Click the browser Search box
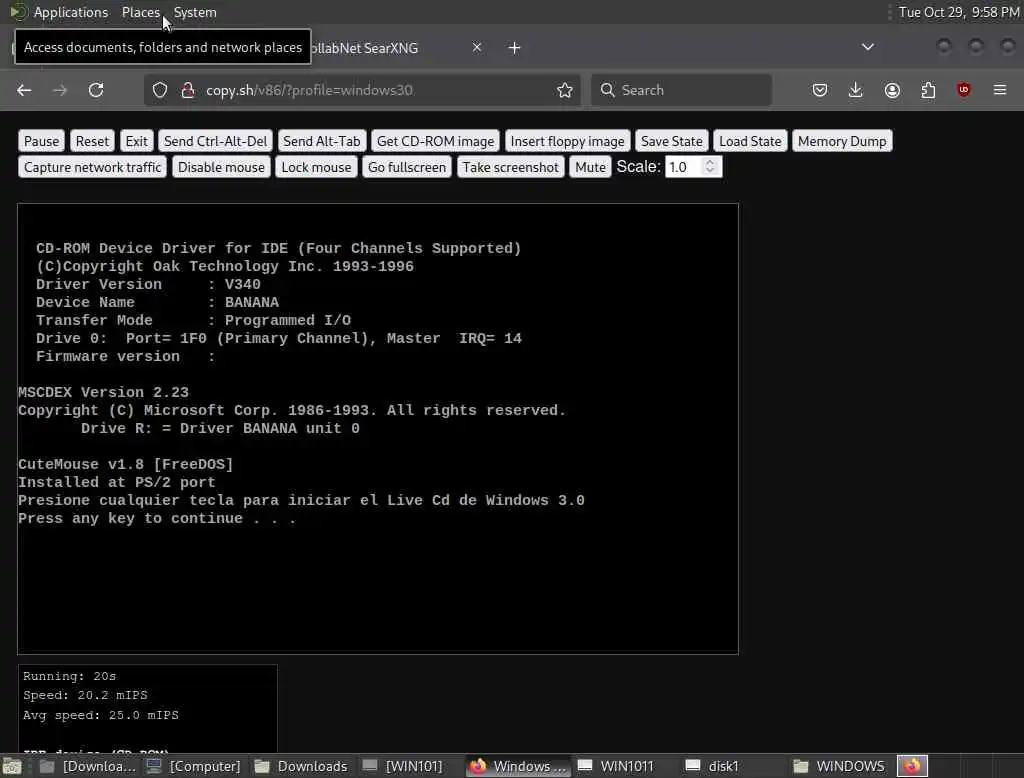This screenshot has width=1024, height=778. click(681, 90)
